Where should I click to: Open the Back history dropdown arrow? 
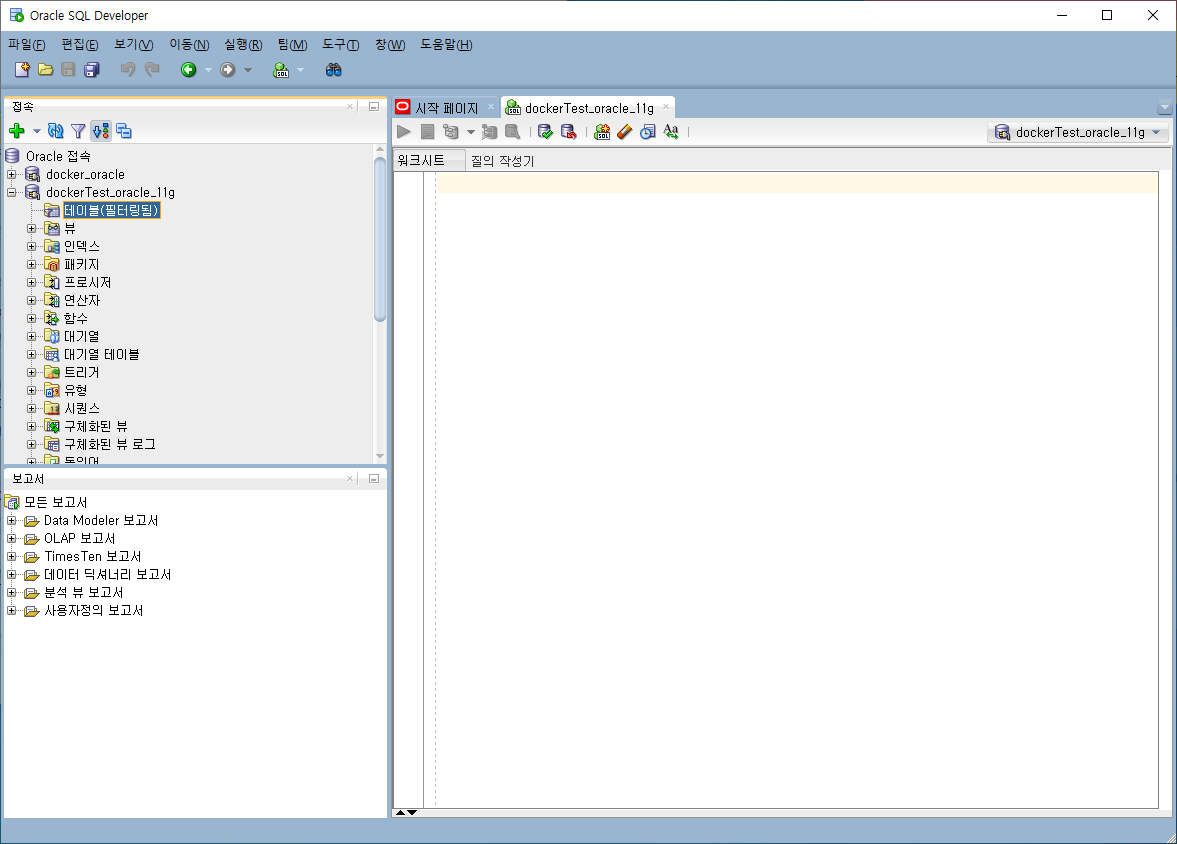pos(208,70)
